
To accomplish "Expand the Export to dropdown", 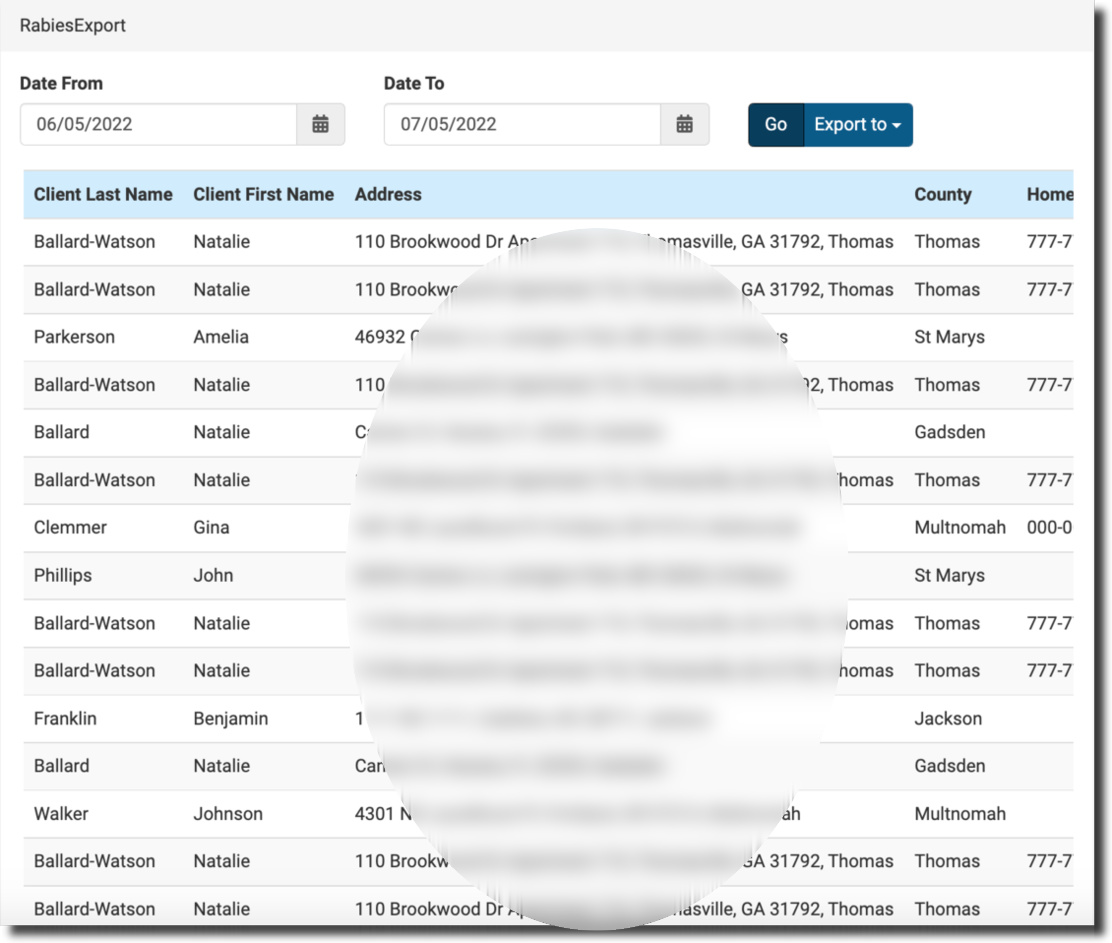I will pos(858,124).
